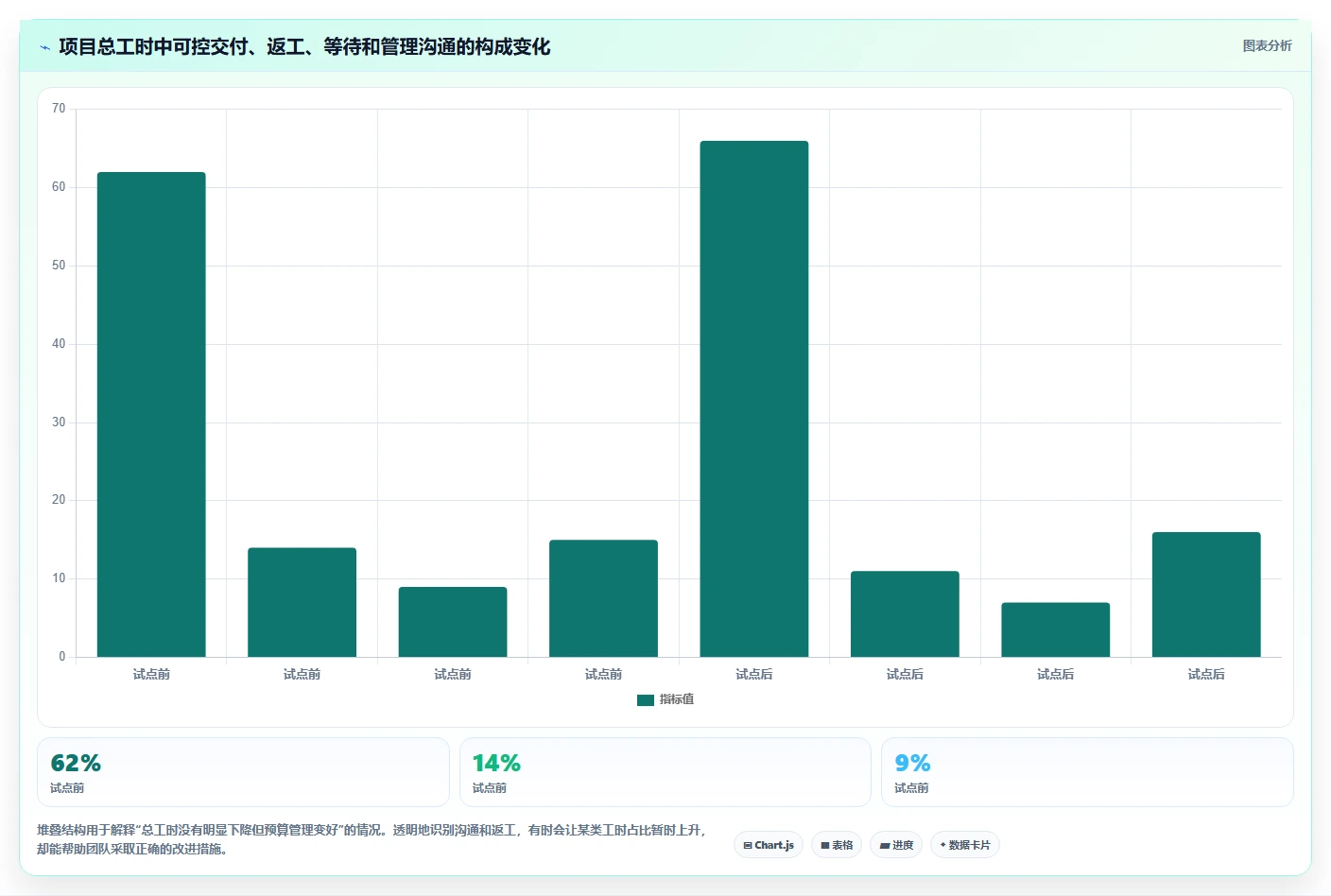Screen dimensions: 1331x896
Task: Open the 14% 试点前 stat card
Action: pos(665,772)
